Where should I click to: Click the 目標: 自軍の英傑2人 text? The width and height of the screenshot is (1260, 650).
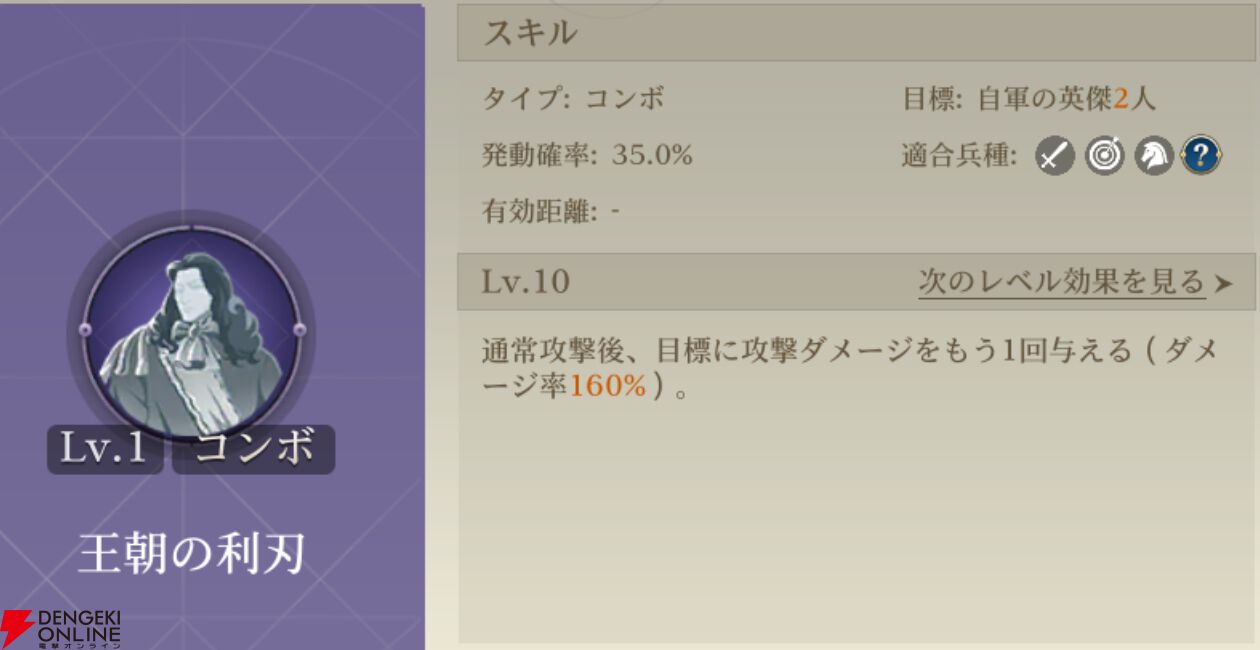point(1029,99)
